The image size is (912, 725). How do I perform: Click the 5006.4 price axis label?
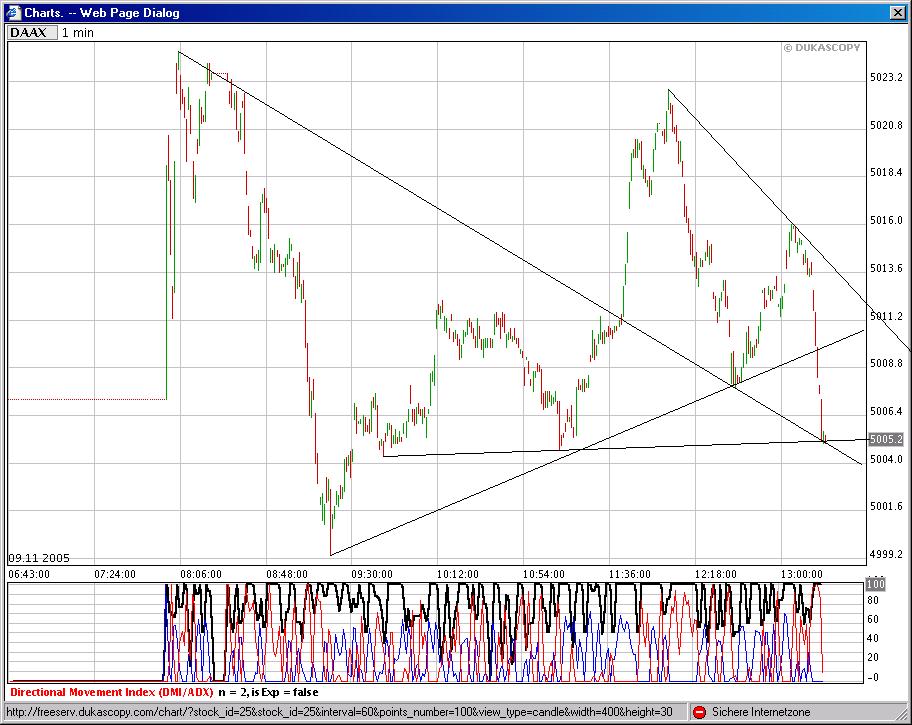click(886, 411)
